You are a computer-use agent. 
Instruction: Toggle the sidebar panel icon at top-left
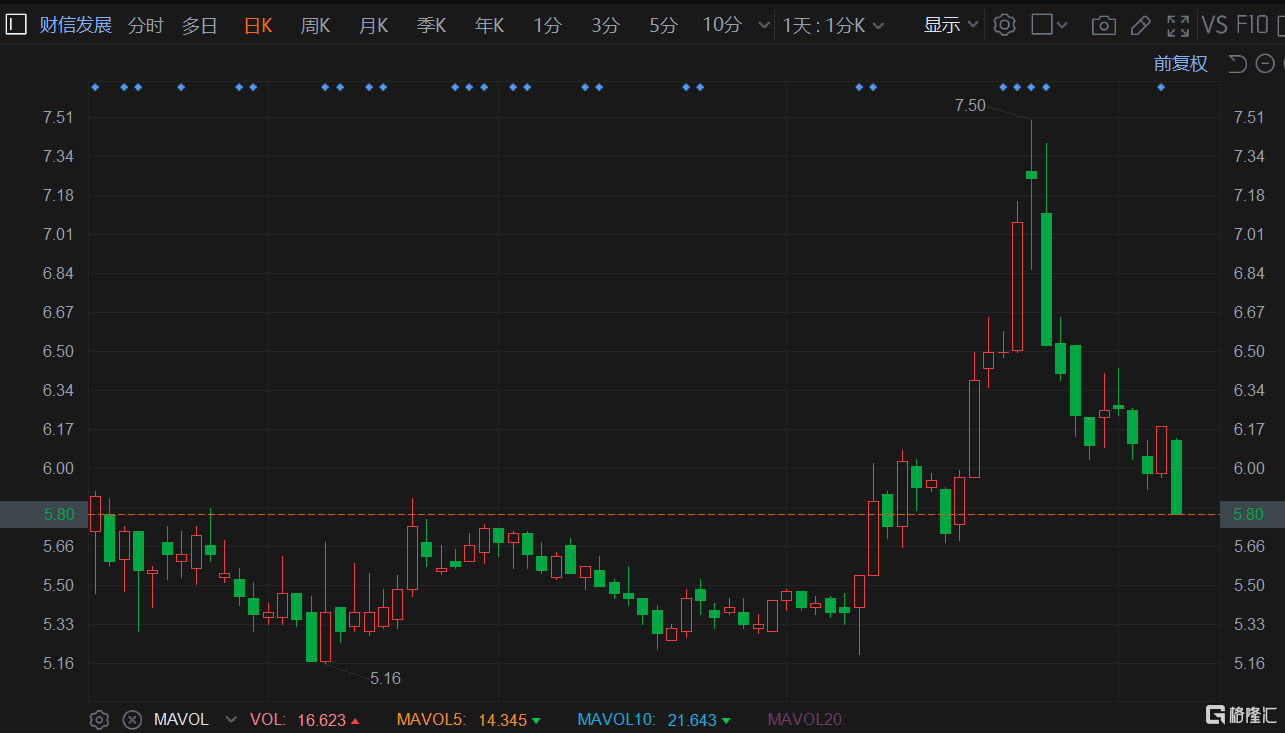16,25
